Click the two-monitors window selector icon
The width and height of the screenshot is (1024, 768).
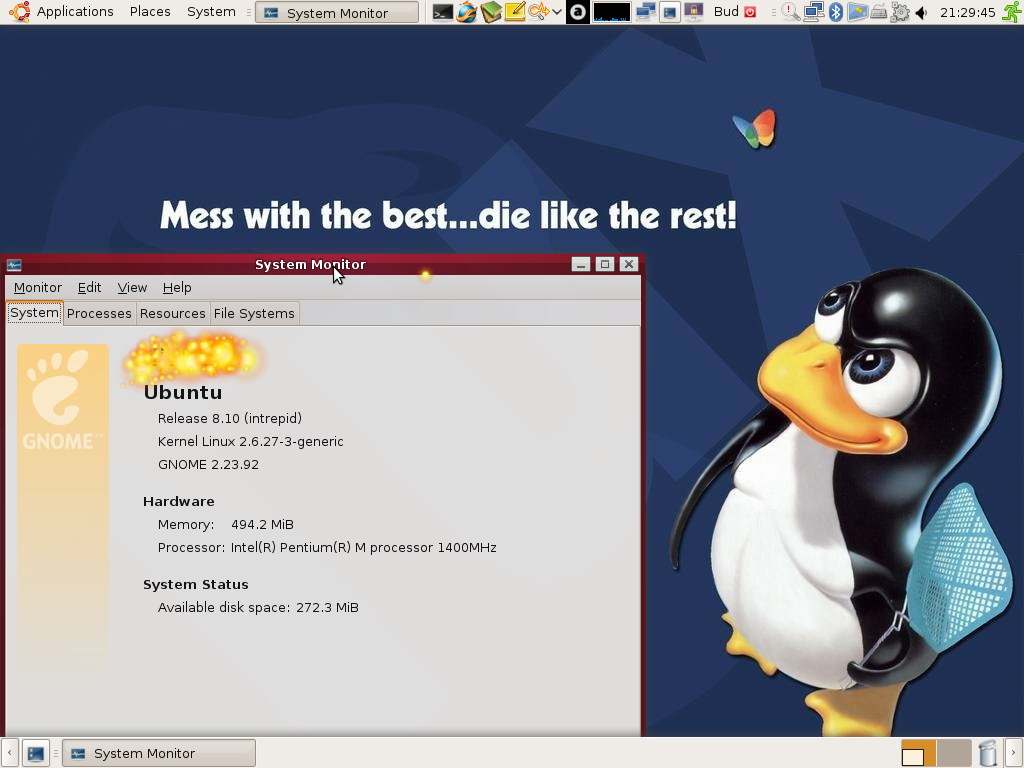tap(645, 12)
